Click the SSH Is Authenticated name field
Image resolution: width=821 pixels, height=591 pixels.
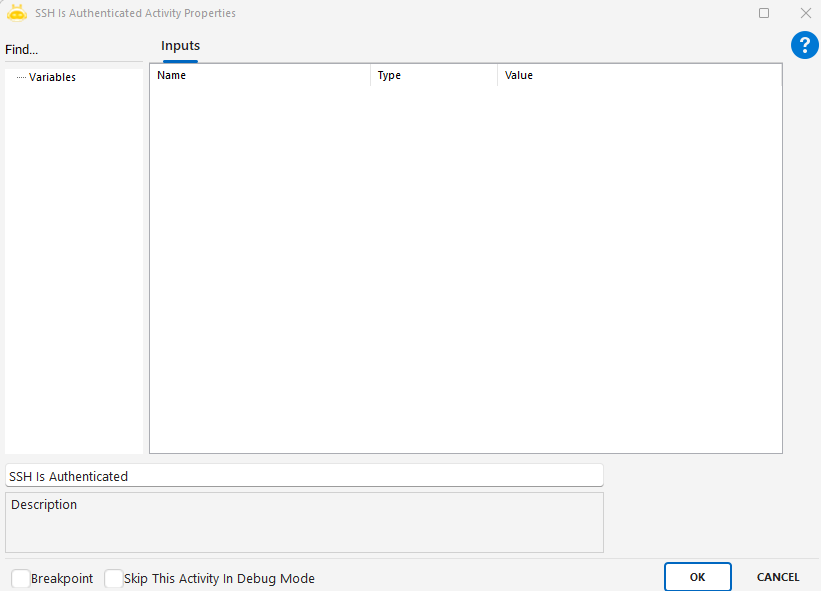(x=304, y=476)
